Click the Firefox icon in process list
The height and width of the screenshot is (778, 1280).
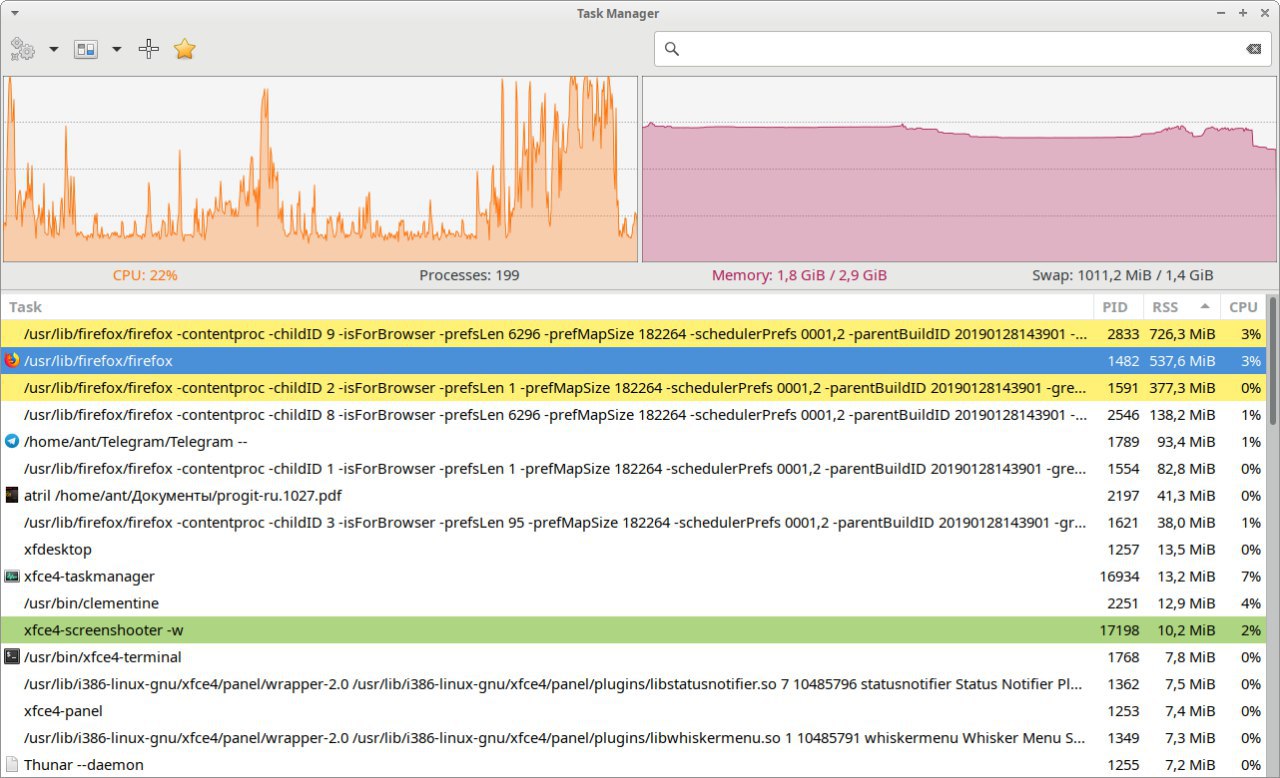(x=12, y=361)
